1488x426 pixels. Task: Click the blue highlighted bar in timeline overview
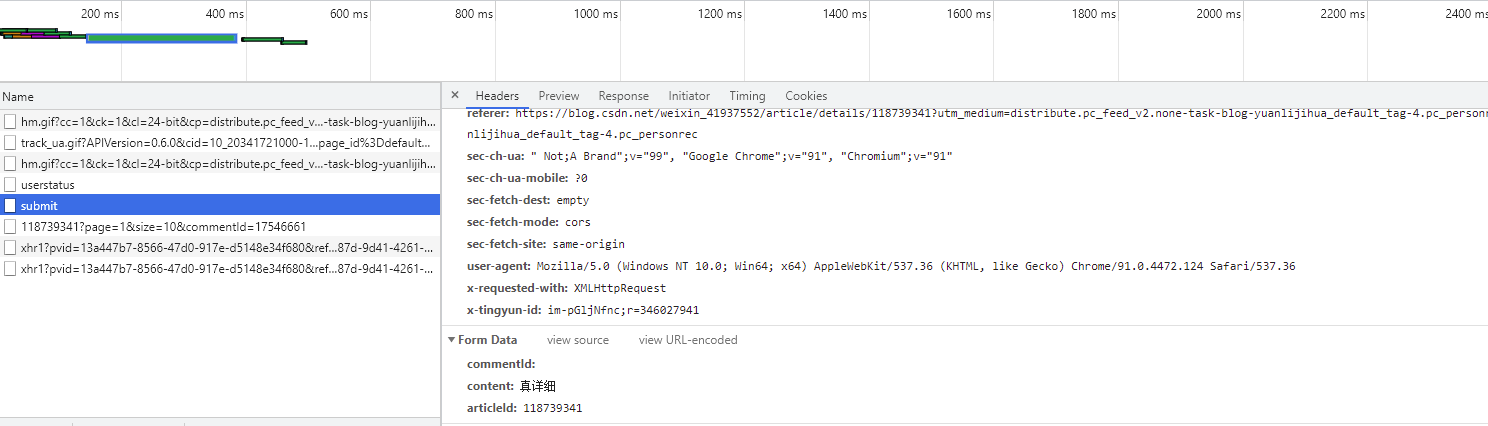pos(161,38)
